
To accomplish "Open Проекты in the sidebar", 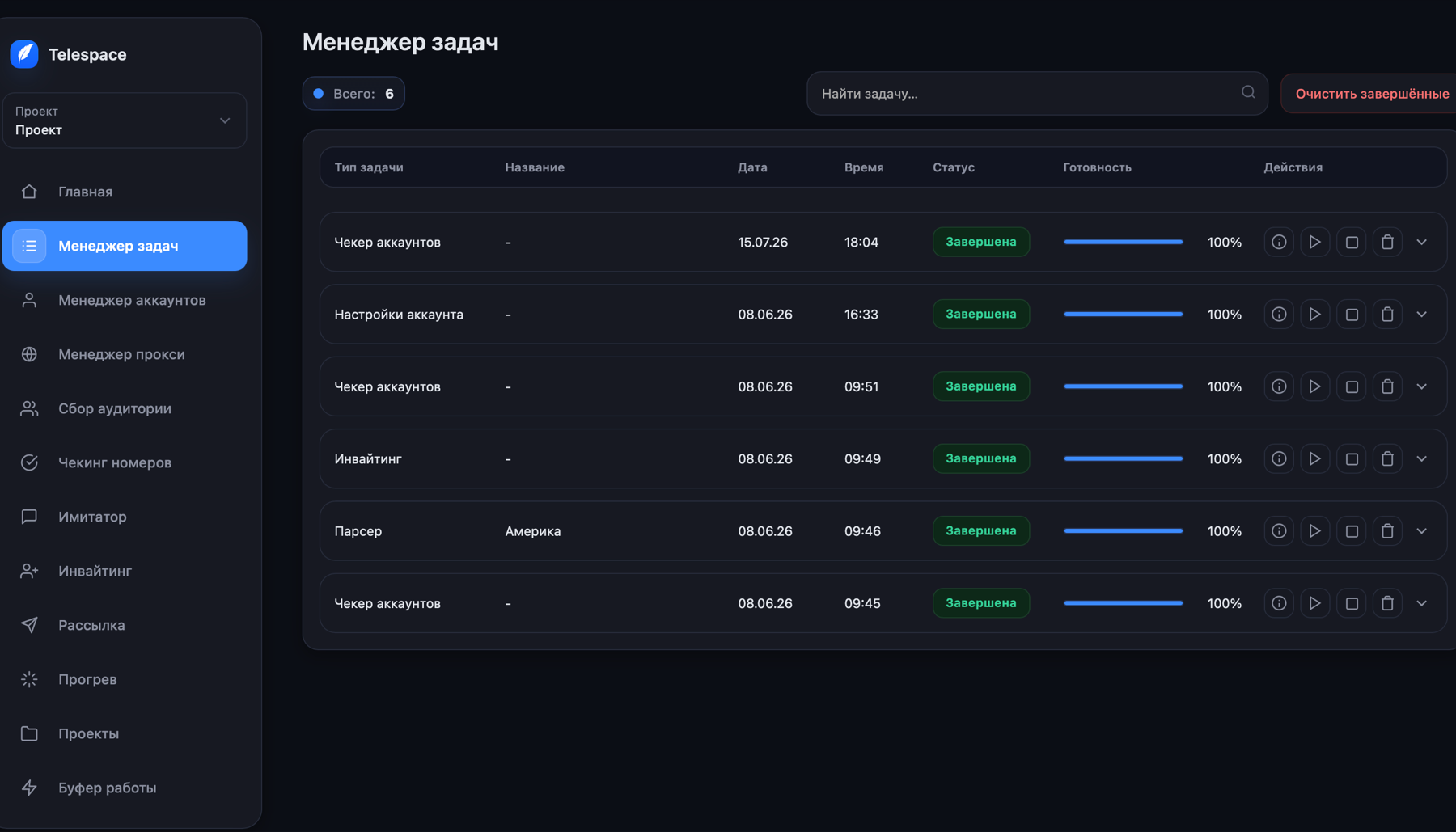I will click(125, 733).
